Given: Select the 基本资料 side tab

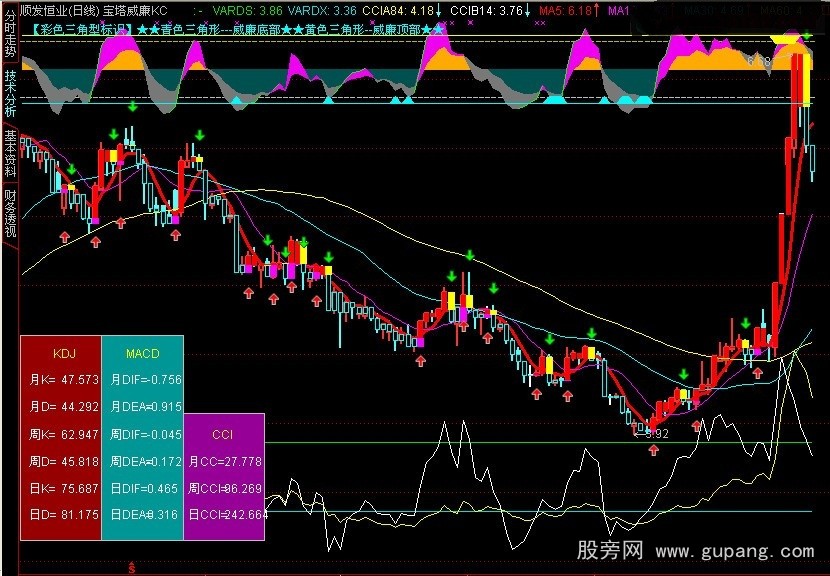Looking at the screenshot, I should click(10, 153).
